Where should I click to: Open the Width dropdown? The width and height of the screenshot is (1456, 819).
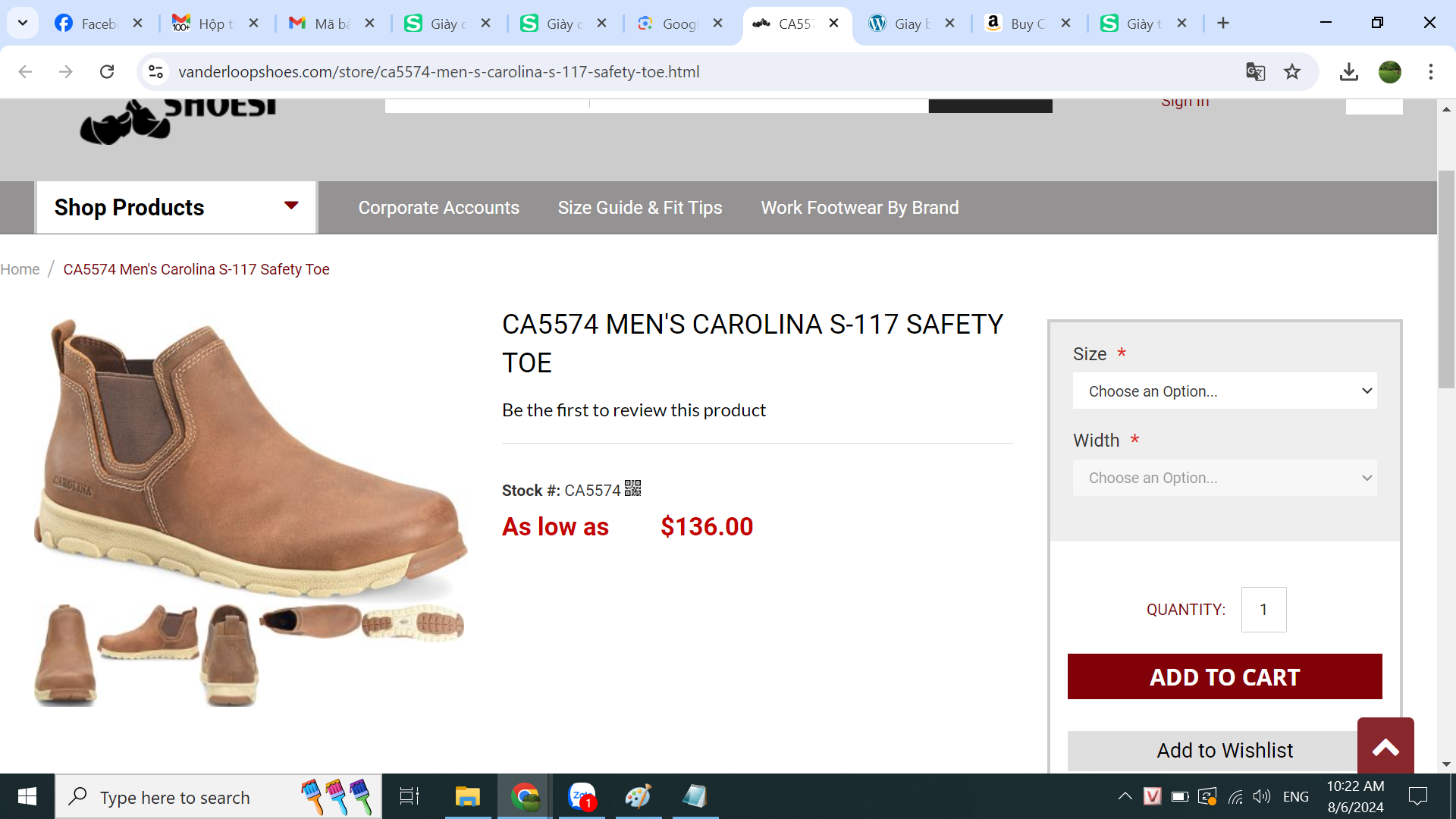(x=1225, y=478)
